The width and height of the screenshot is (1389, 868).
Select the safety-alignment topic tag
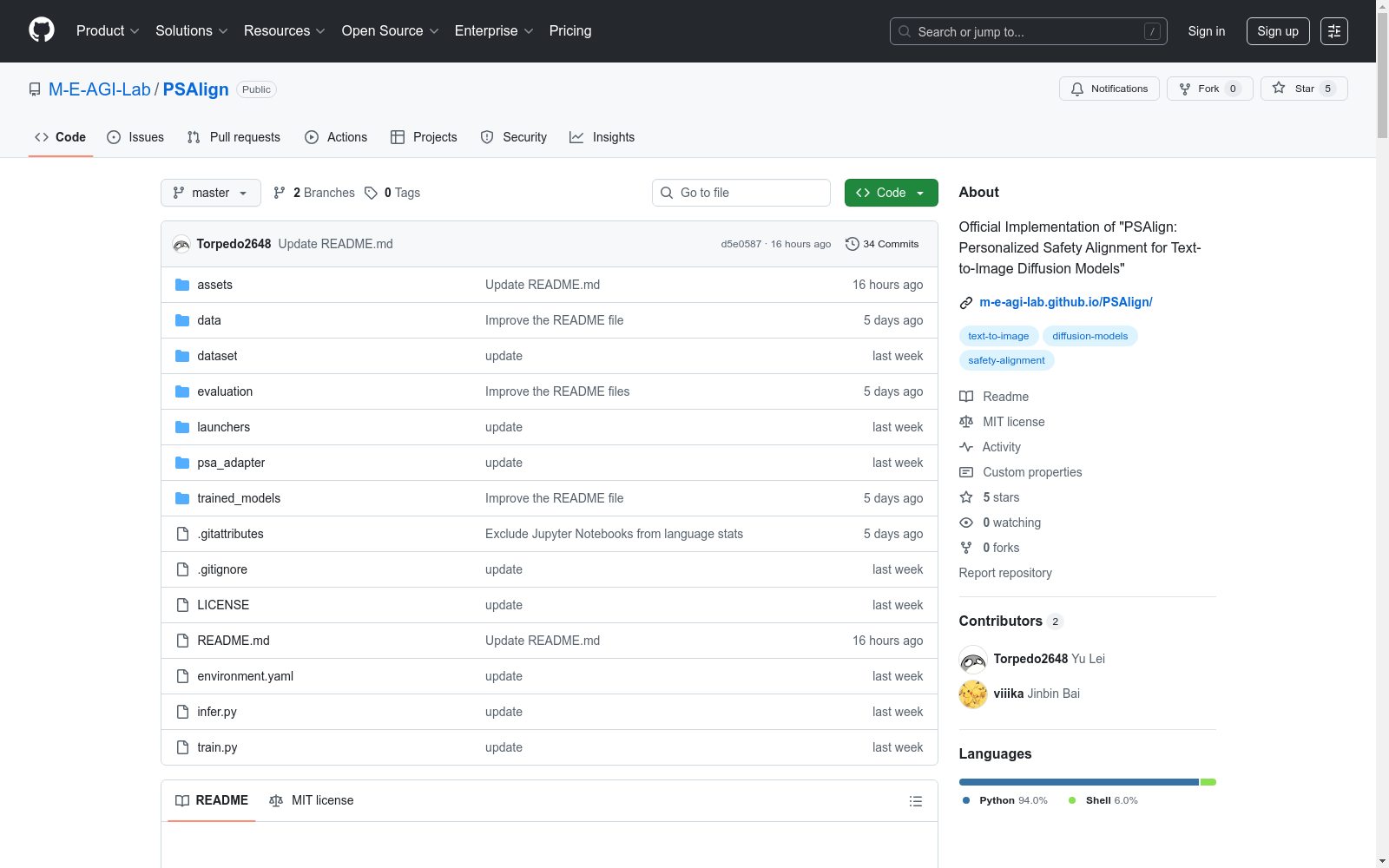(x=1007, y=360)
